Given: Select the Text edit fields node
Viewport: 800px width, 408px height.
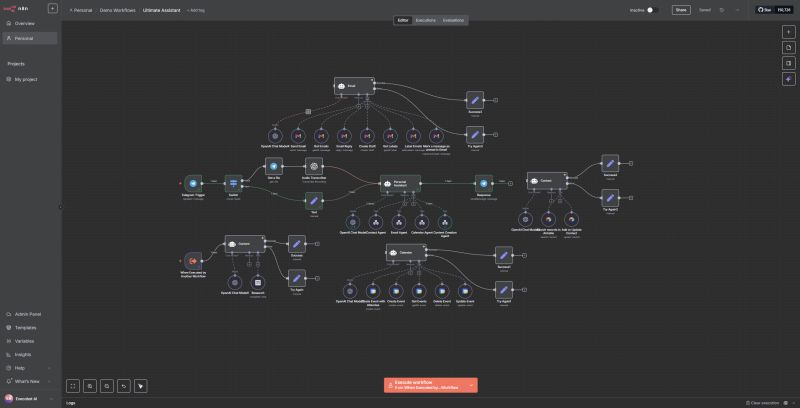Looking at the screenshot, I should (314, 201).
